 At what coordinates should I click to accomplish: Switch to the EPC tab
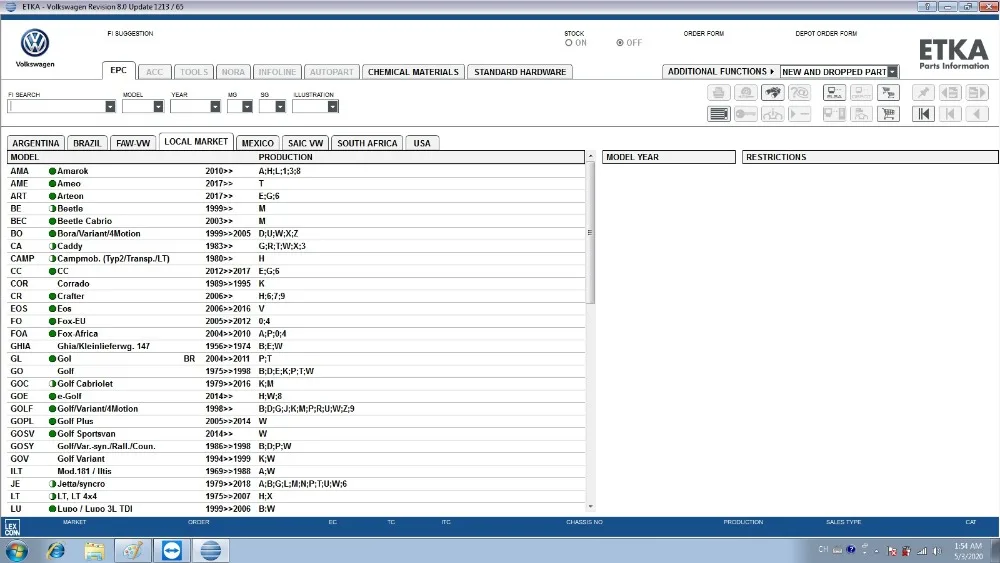tap(119, 70)
